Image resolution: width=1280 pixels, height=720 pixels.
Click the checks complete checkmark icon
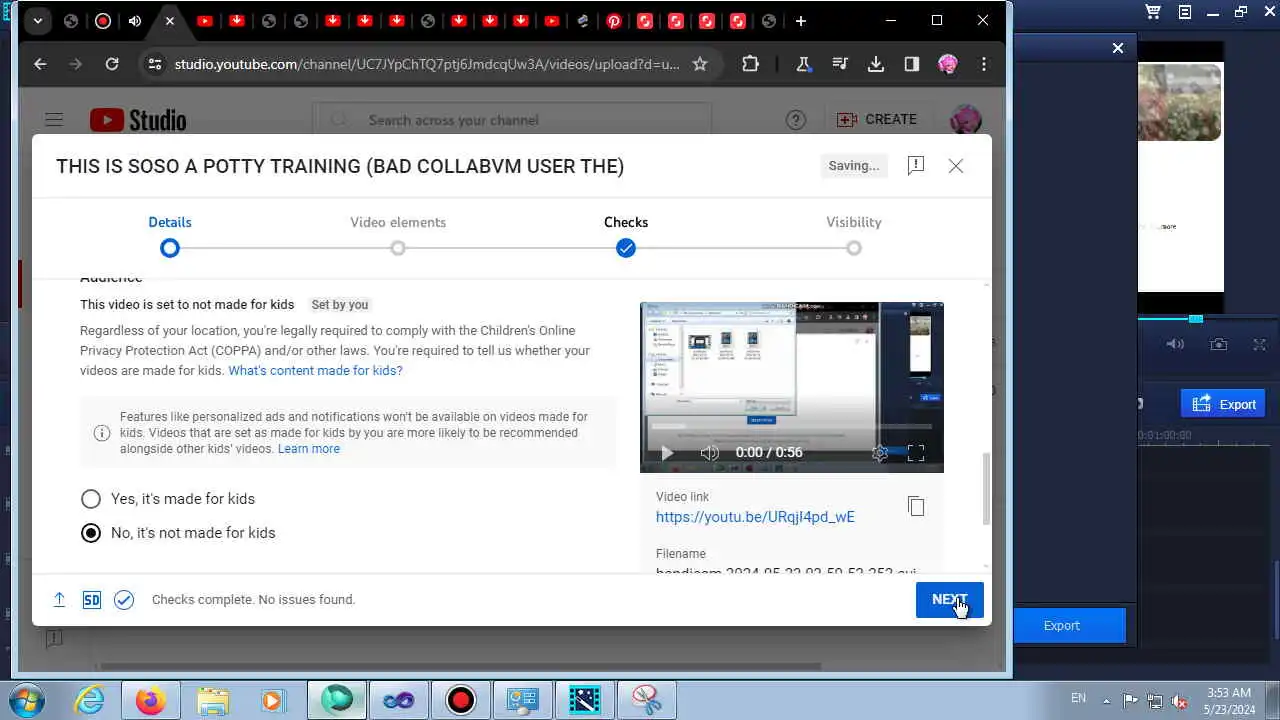[124, 600]
